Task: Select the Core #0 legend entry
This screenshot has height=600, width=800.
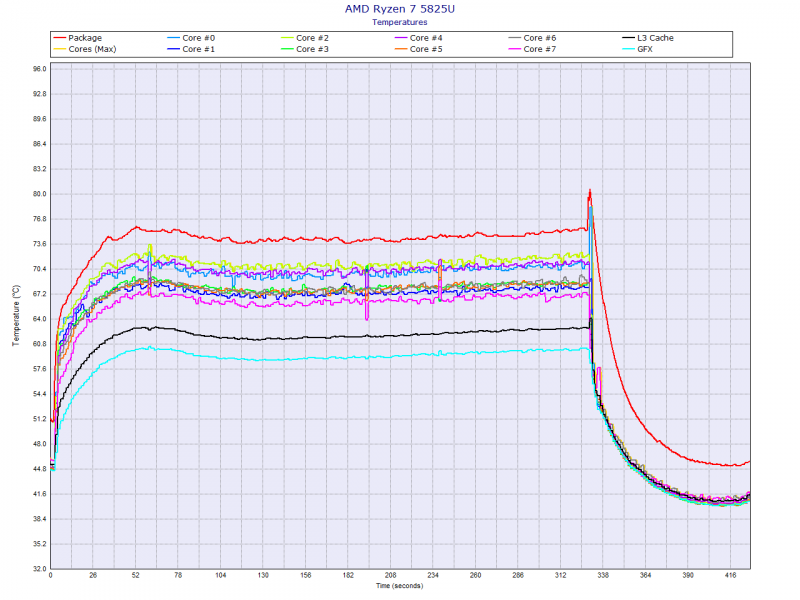Action: [x=200, y=38]
